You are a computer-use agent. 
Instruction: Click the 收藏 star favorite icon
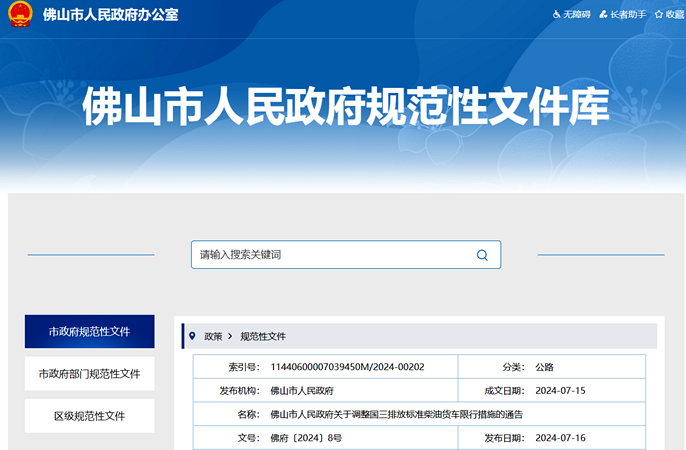point(659,14)
